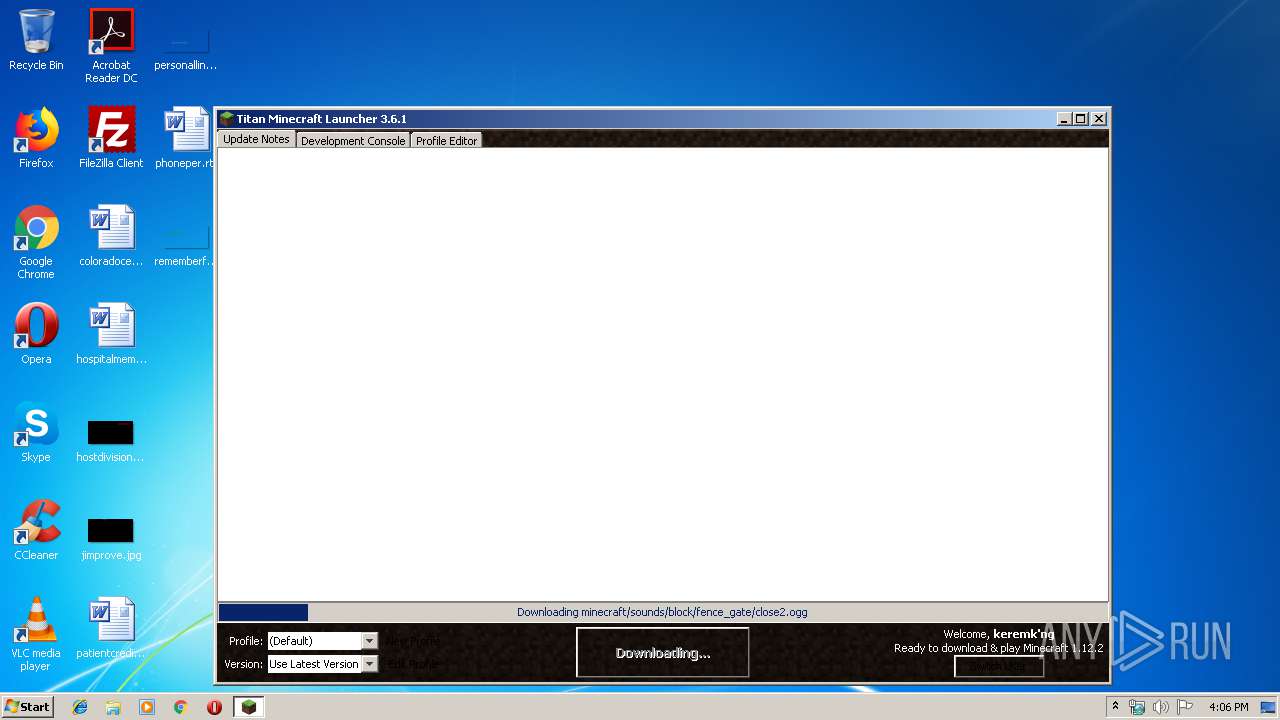Select the coloradoce... Word document
This screenshot has height=720, width=1280.
111,236
